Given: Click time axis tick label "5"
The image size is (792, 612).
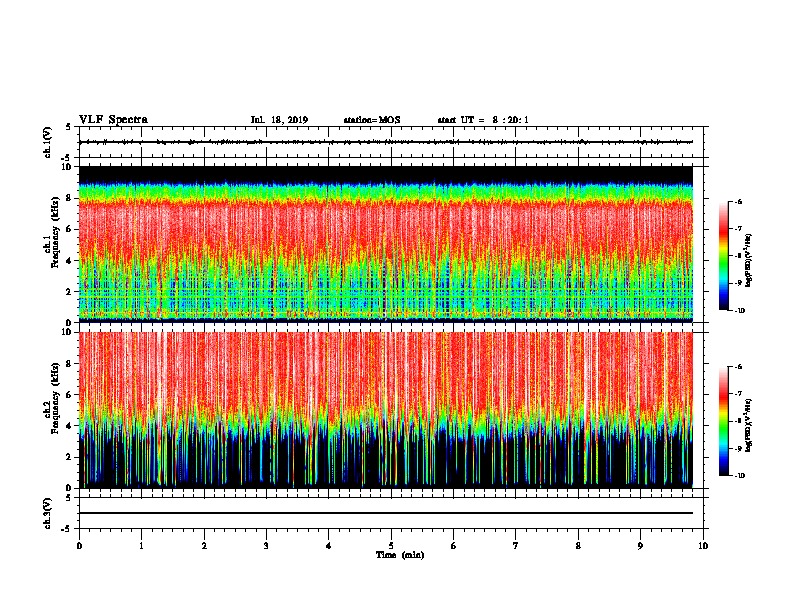Looking at the screenshot, I should point(391,546).
